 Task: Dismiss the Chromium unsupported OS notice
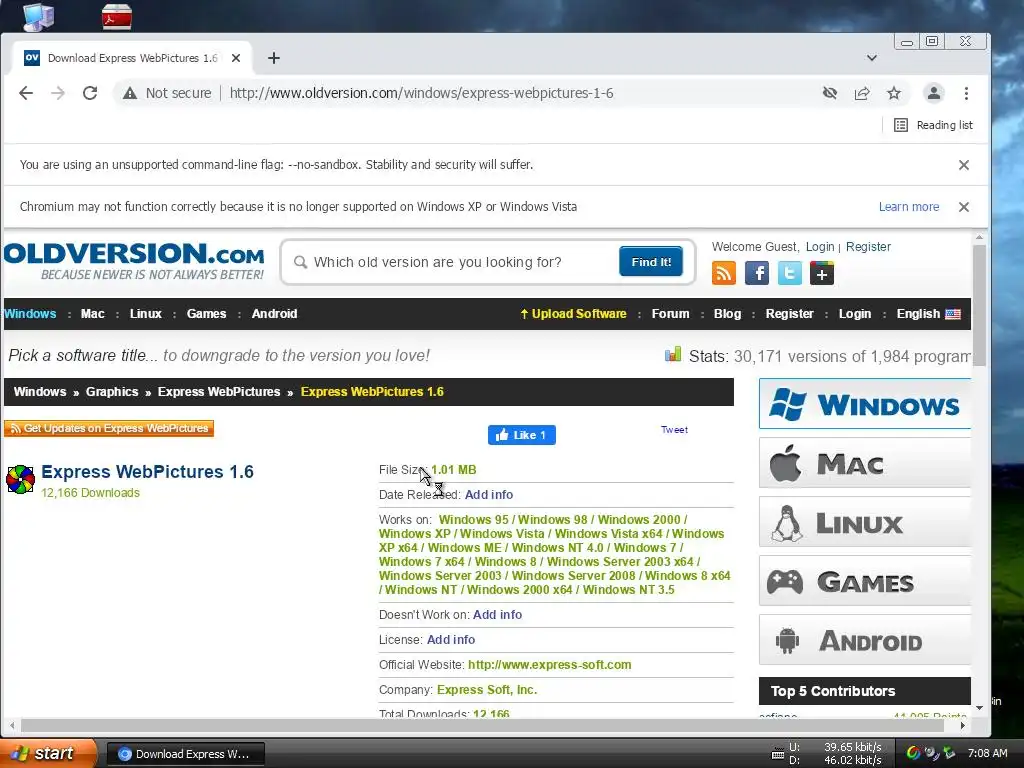click(963, 207)
